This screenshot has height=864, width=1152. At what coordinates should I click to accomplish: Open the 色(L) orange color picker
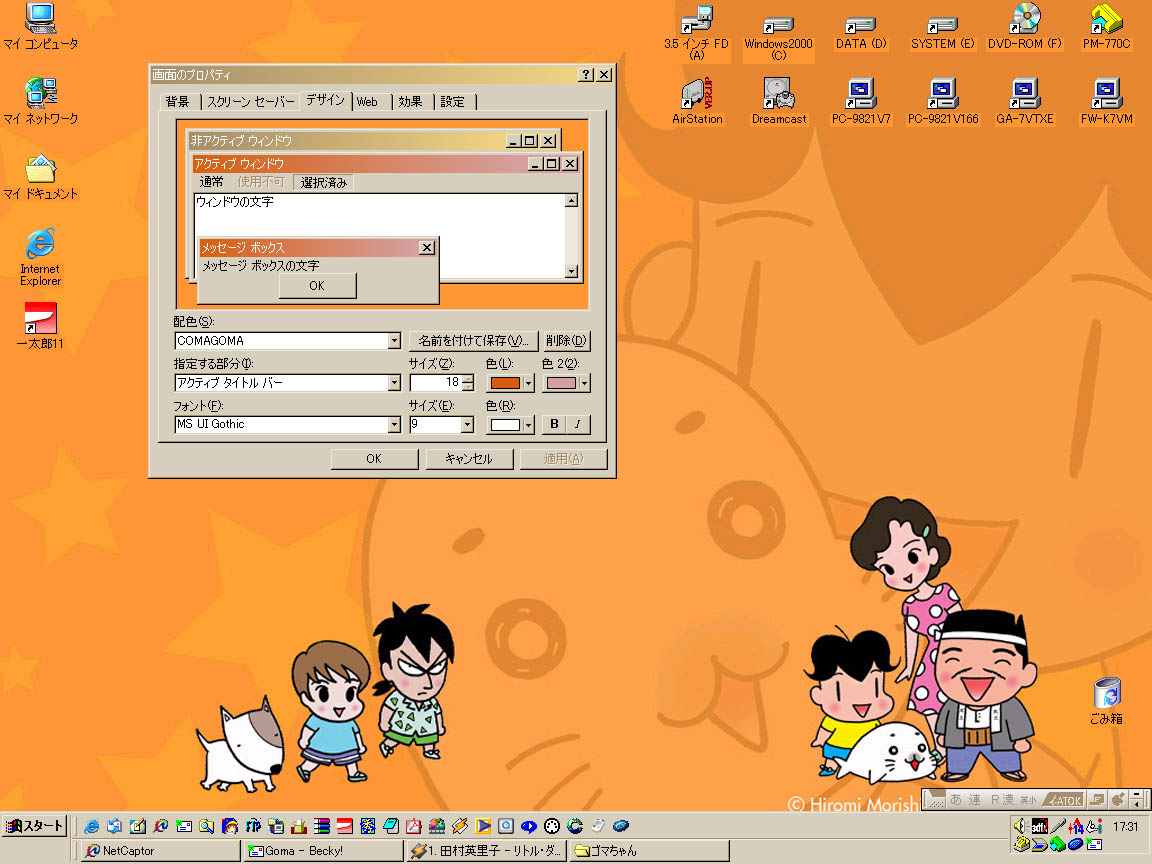[x=511, y=383]
